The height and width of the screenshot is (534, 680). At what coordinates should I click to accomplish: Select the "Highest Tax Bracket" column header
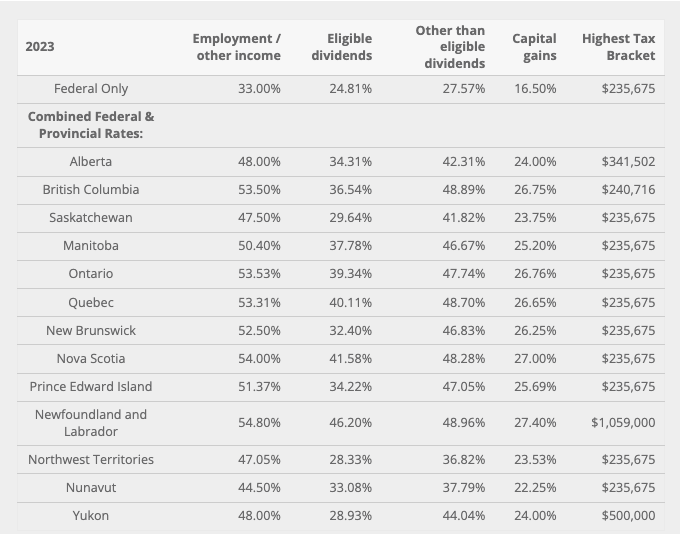pyautogui.click(x=618, y=47)
